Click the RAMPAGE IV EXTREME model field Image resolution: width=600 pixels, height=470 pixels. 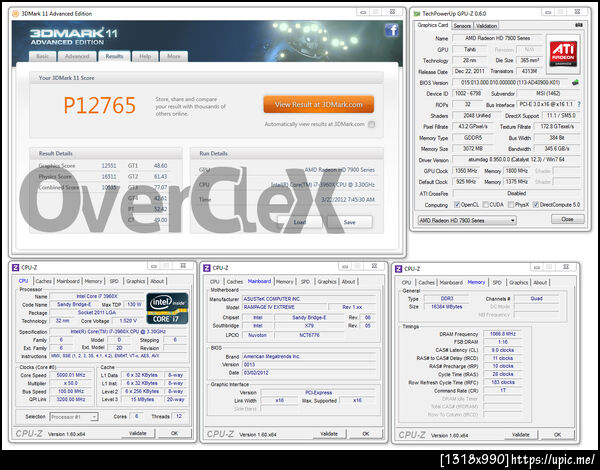pos(285,307)
